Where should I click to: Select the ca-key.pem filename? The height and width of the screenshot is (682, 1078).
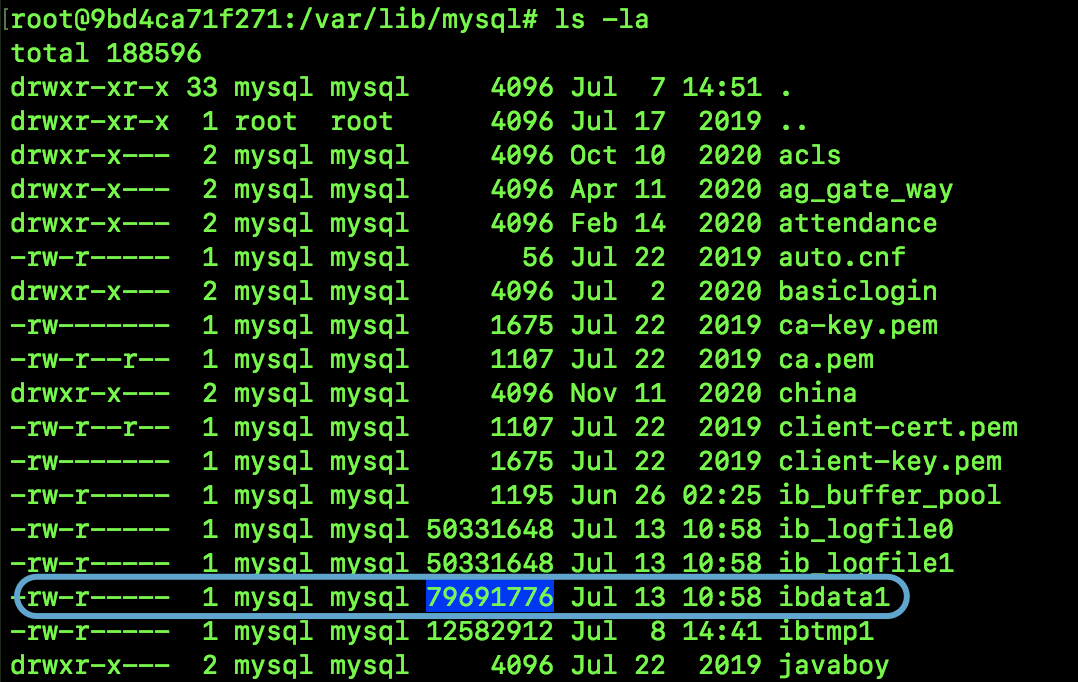coord(858,325)
